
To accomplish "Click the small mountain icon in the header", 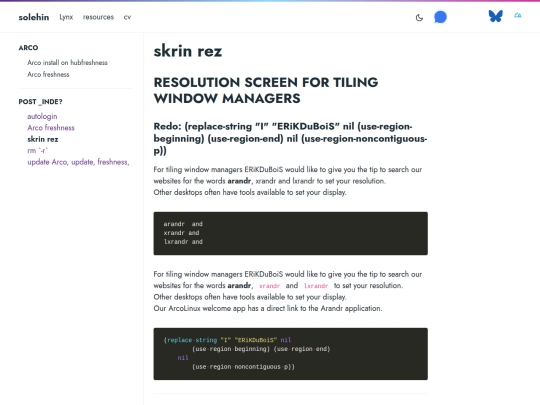I will pos(518,15).
